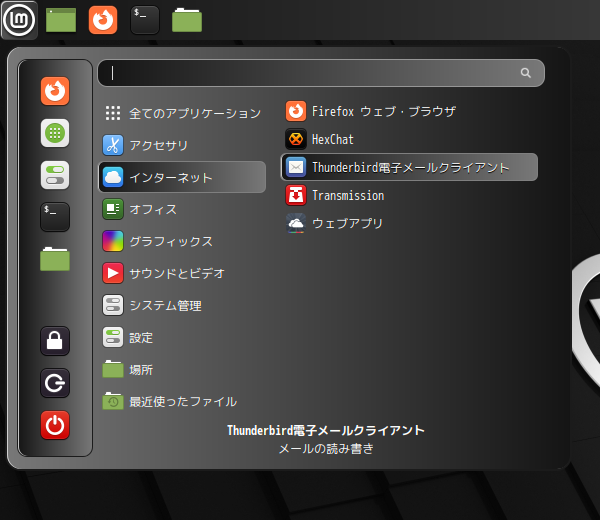Select the インターネット category
The width and height of the screenshot is (600, 520).
tap(182, 177)
